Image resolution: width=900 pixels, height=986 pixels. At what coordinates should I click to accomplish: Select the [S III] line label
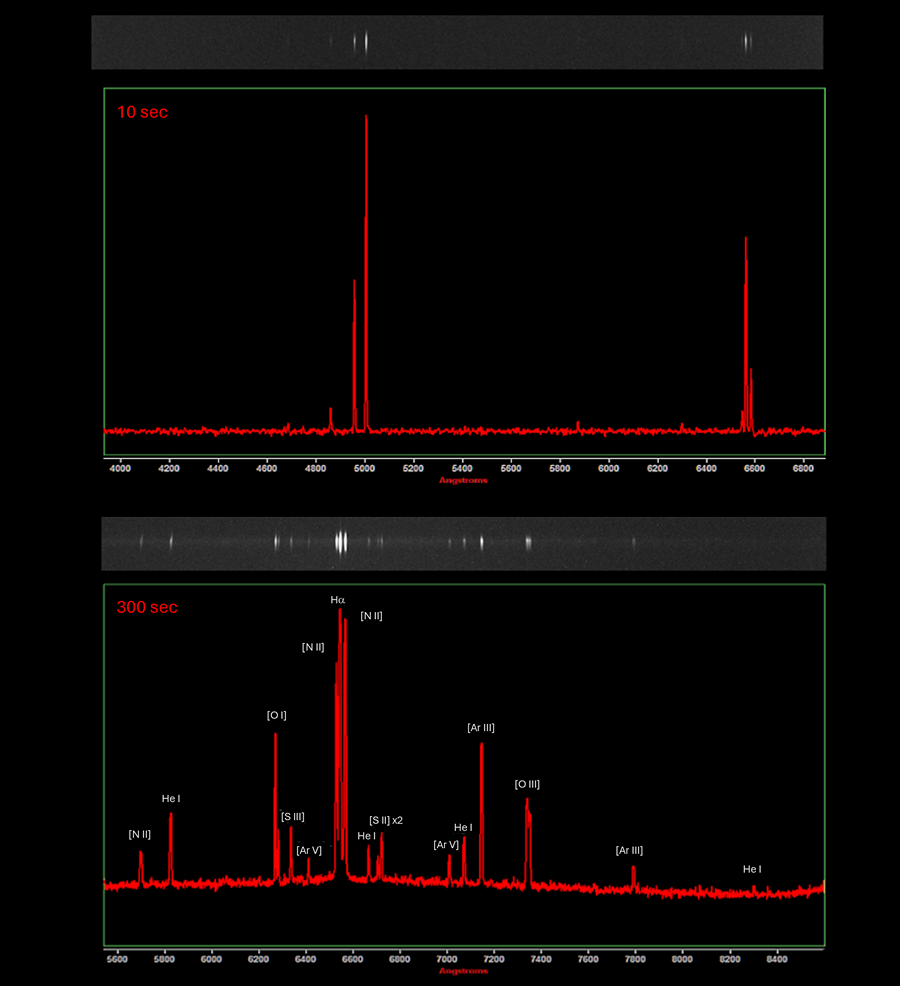pyautogui.click(x=293, y=817)
